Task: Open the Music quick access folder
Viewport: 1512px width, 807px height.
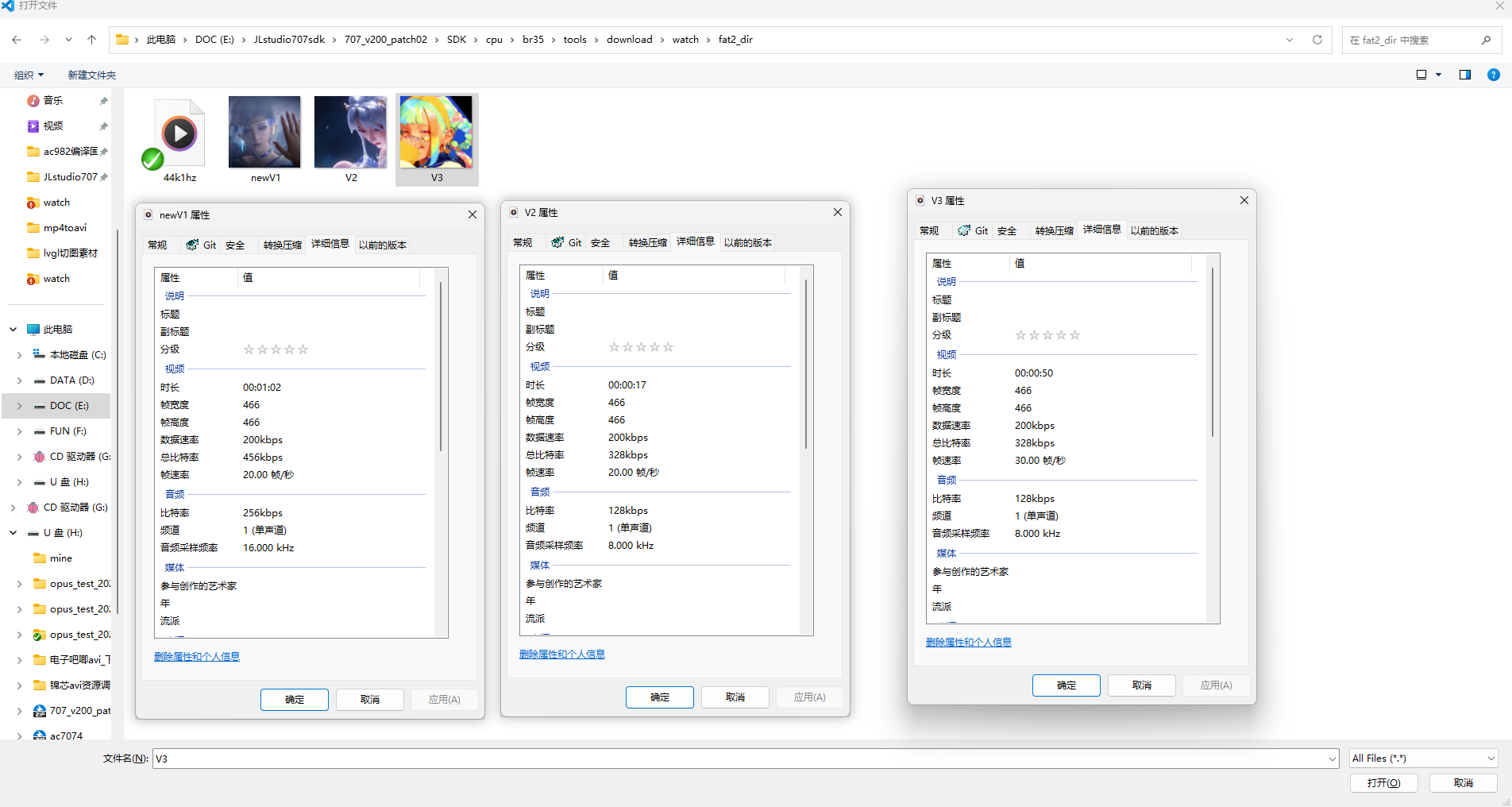Action: pyautogui.click(x=52, y=100)
